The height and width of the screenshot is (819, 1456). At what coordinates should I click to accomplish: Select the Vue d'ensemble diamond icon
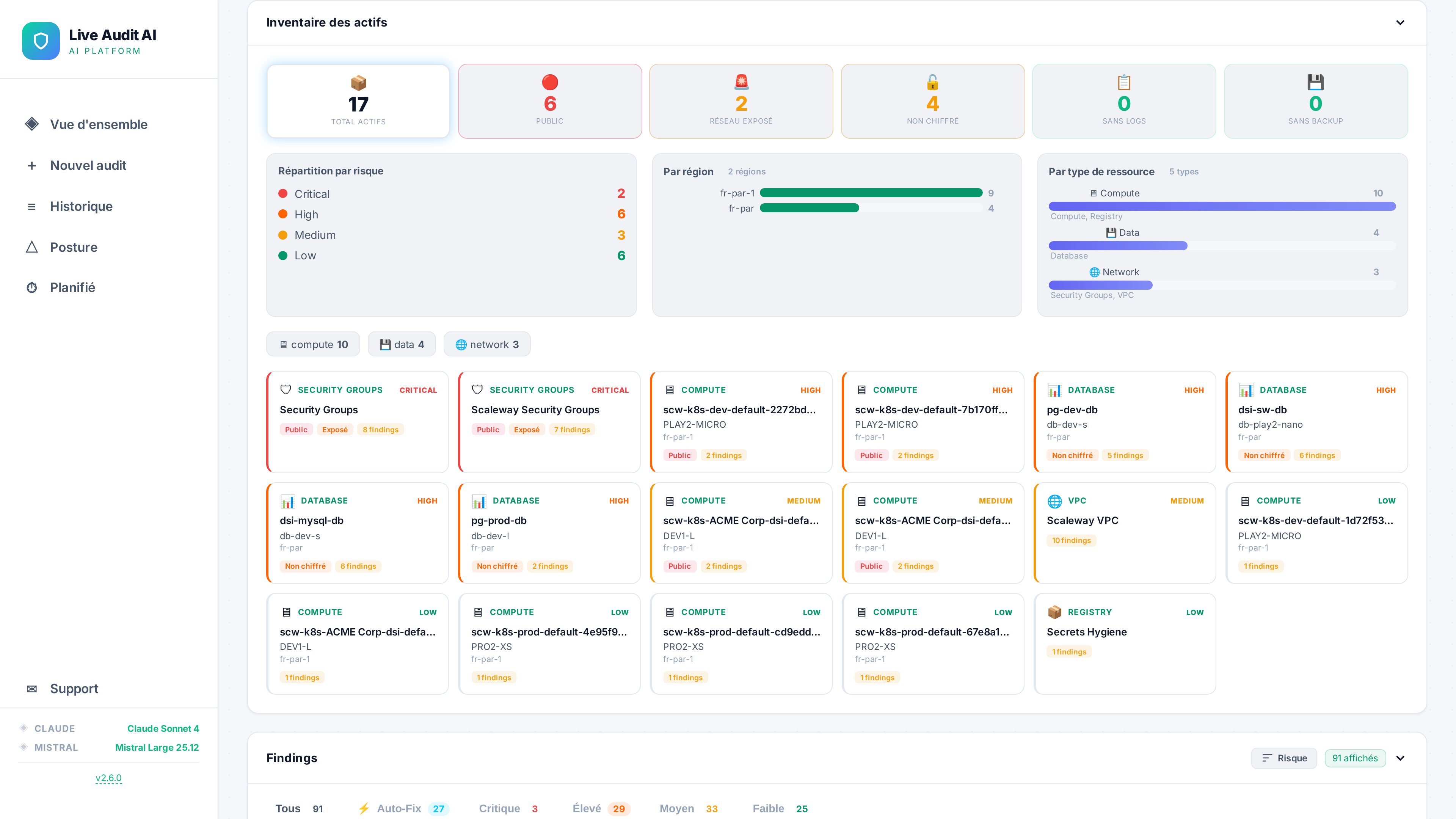(x=31, y=124)
